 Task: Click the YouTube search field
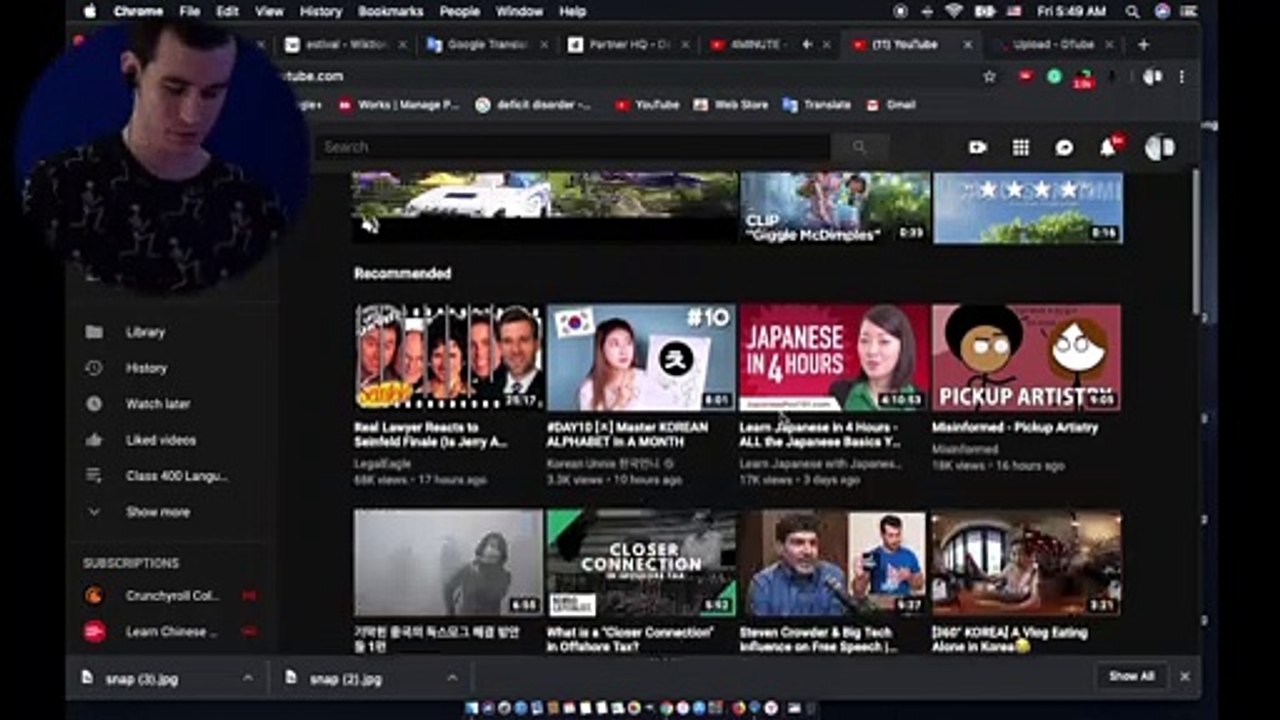click(x=574, y=147)
